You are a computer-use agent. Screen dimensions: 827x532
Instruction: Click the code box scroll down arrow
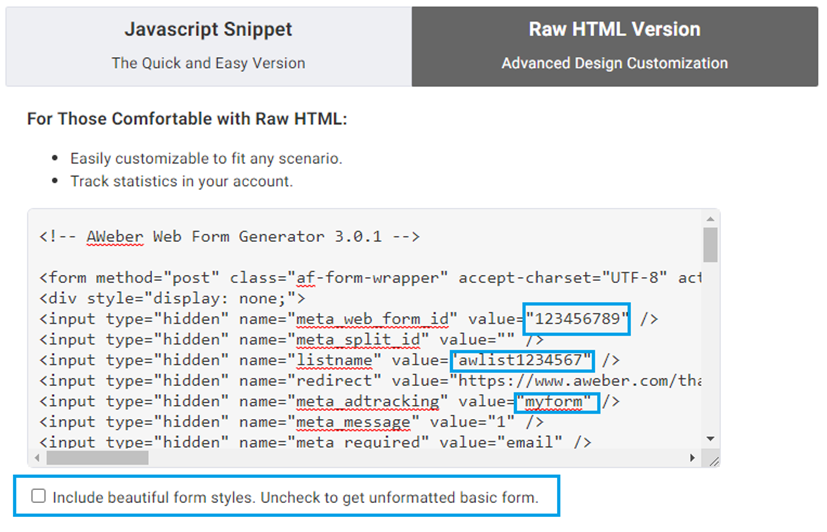710,439
